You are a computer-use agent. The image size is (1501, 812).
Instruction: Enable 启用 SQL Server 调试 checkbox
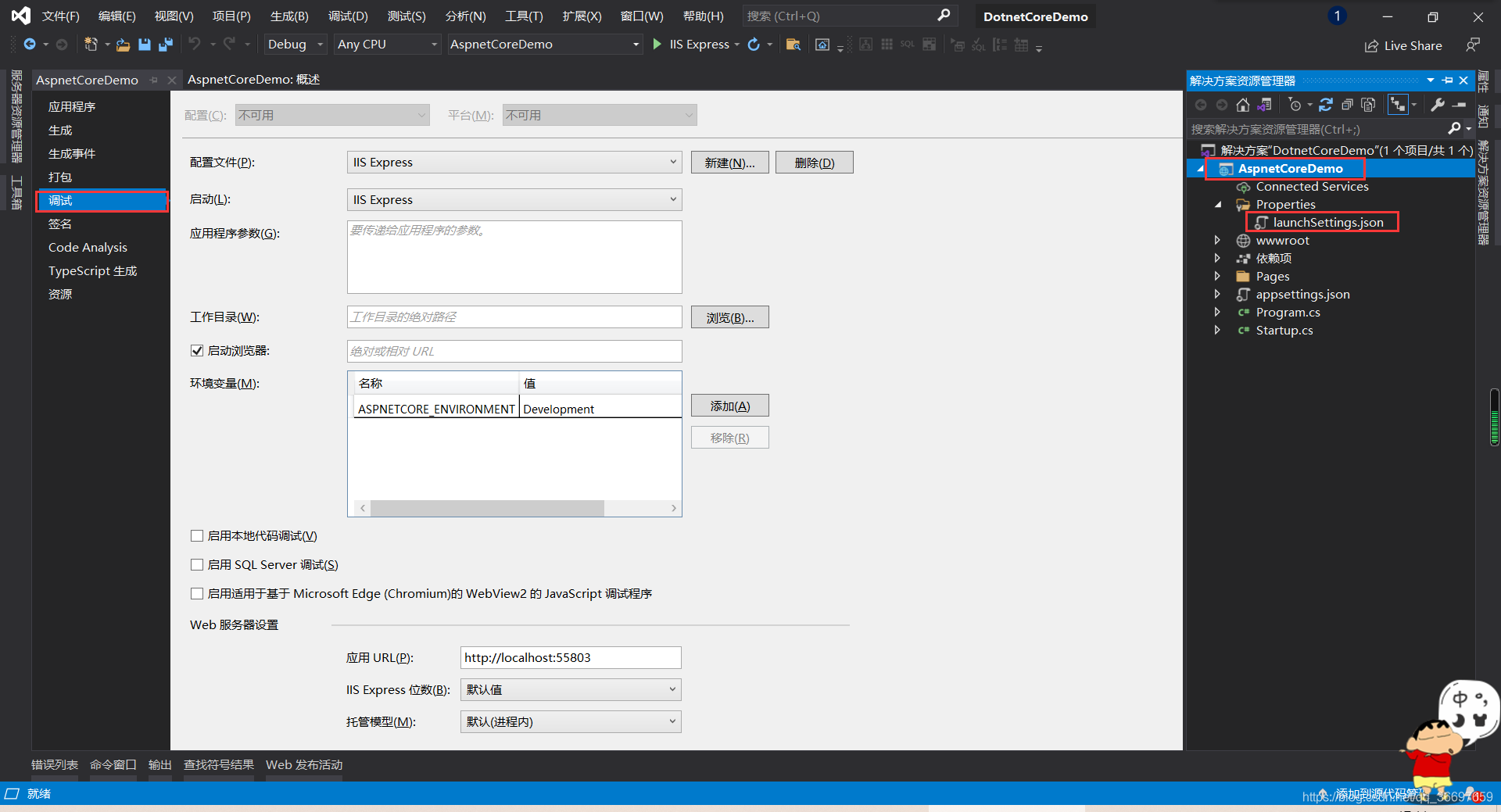[197, 565]
